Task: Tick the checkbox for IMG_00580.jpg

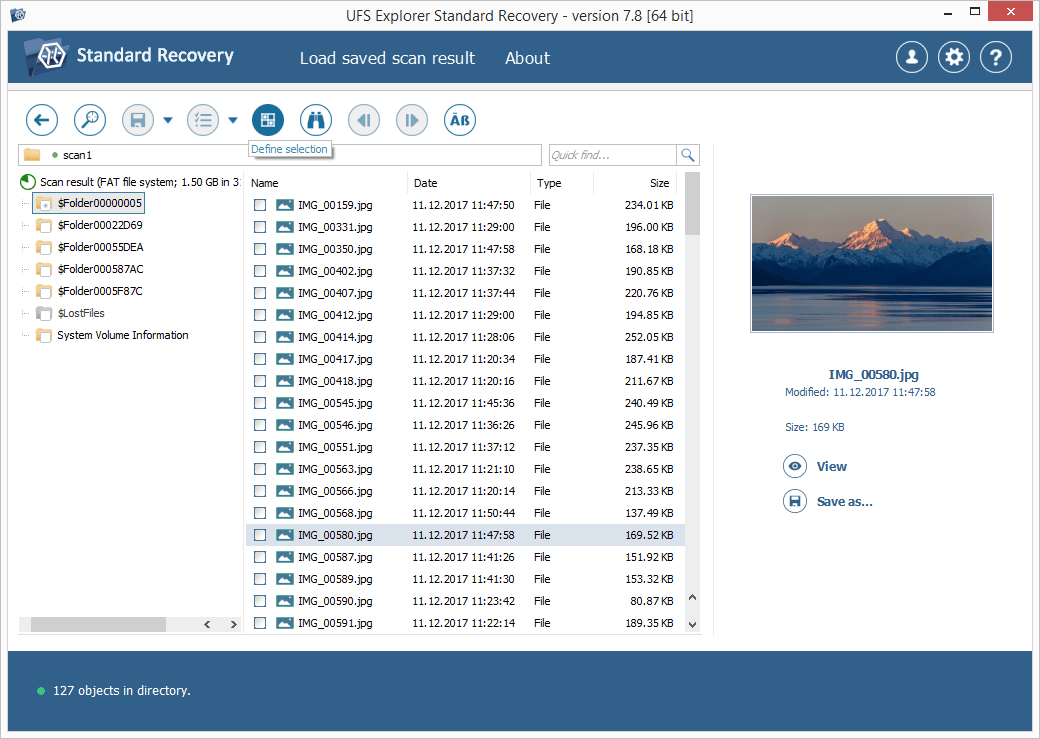Action: click(x=260, y=534)
